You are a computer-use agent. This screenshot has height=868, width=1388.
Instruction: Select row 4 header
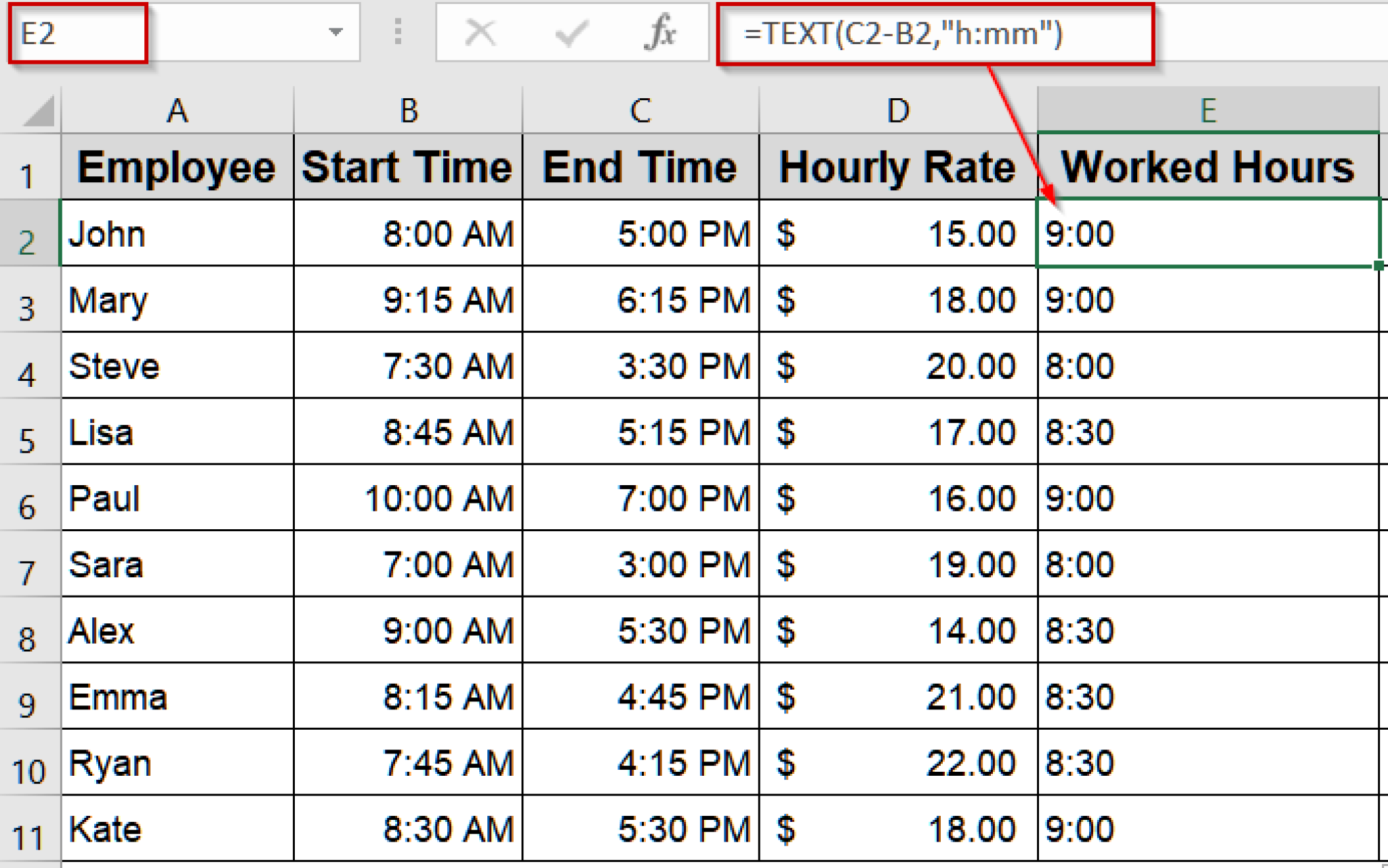(30, 365)
